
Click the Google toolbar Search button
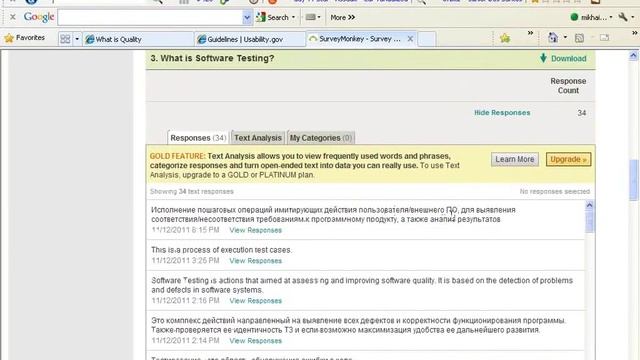tap(273, 18)
